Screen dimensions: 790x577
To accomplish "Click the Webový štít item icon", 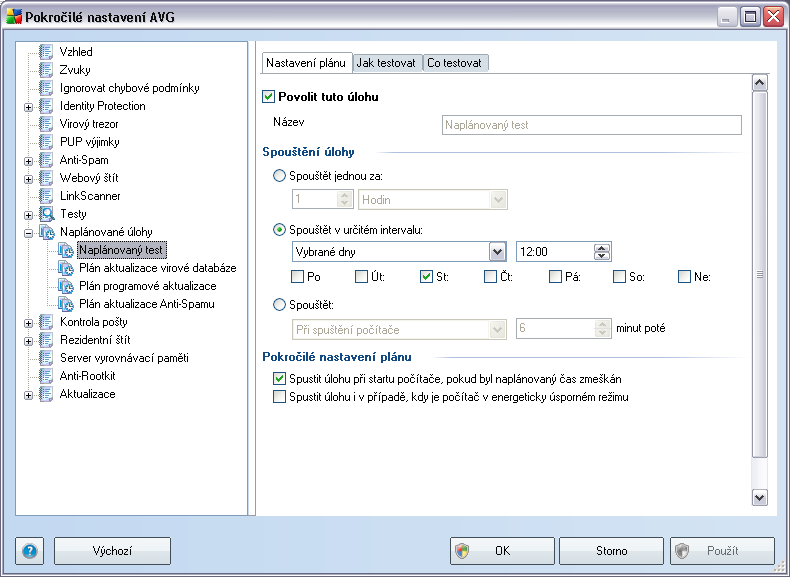I will (x=46, y=178).
